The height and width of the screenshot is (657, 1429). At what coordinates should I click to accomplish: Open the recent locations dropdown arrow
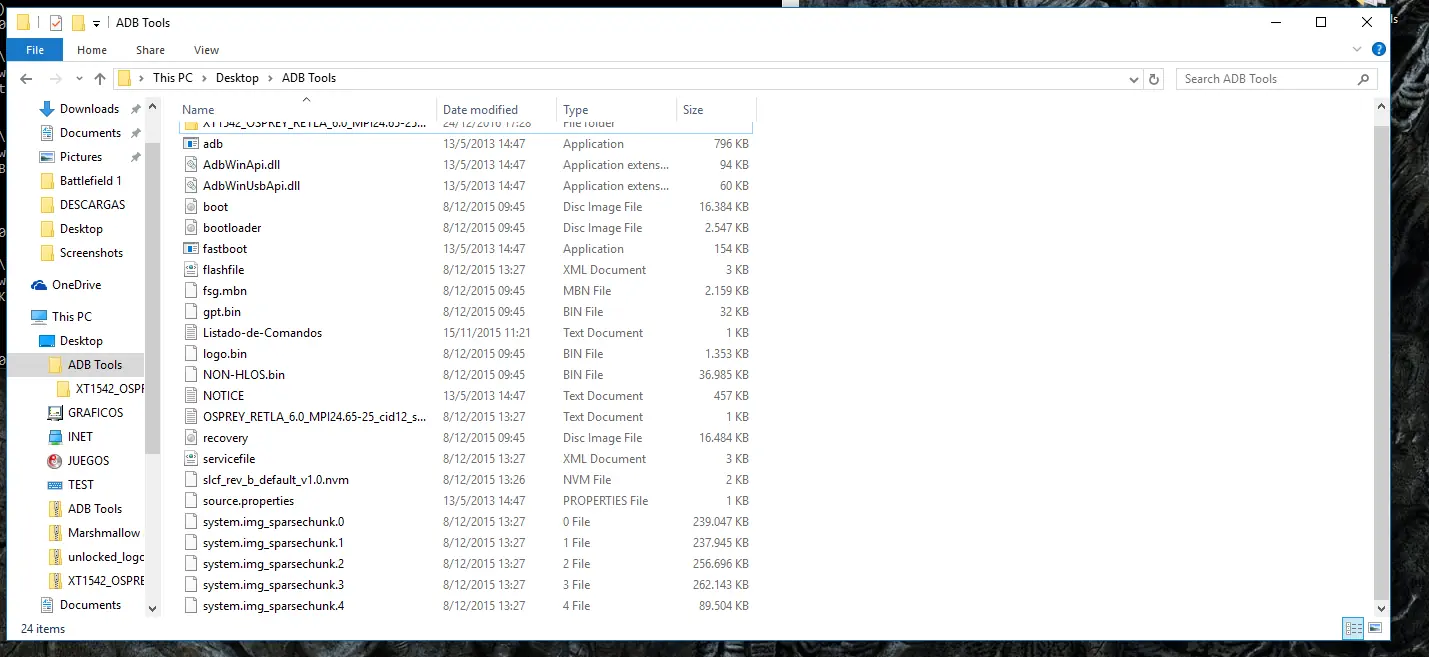pos(78,79)
